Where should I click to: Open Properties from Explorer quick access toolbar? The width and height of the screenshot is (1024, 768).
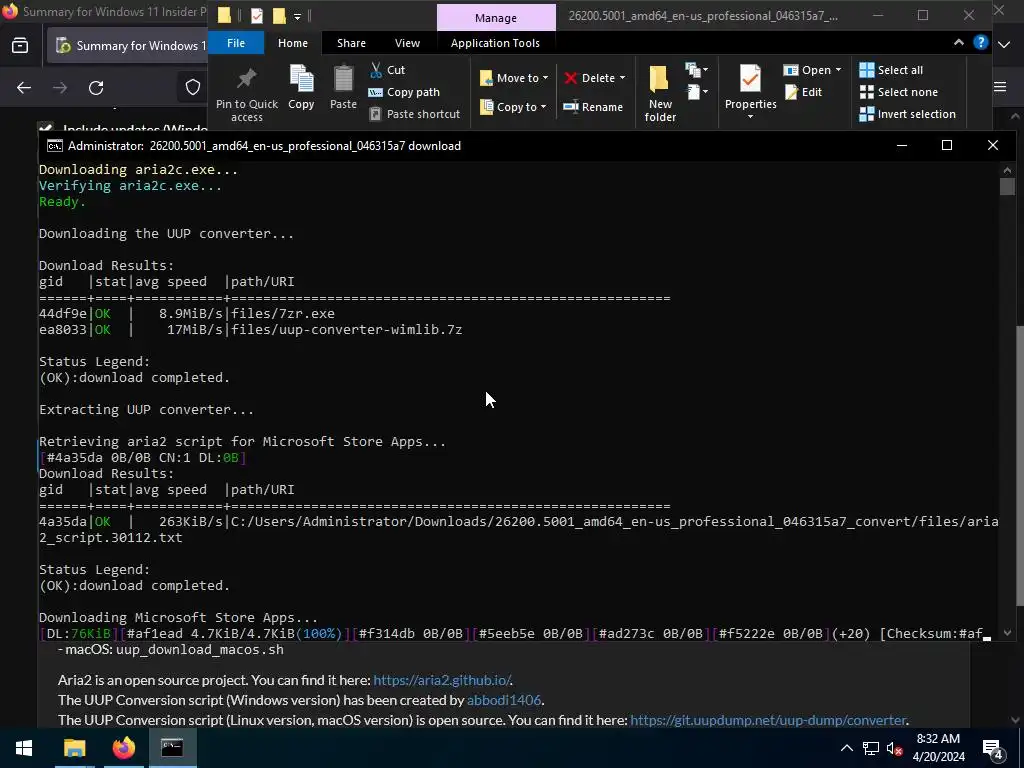click(257, 16)
